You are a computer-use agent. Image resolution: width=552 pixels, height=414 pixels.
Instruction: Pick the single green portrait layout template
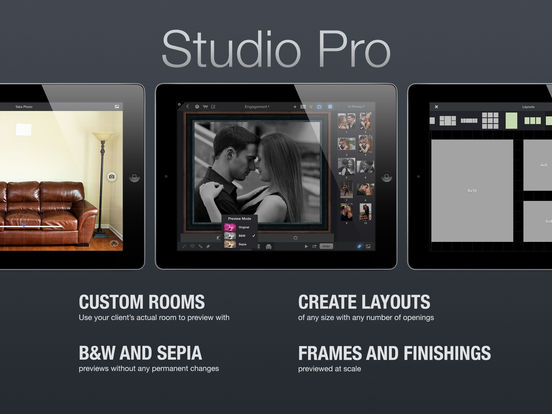[x=511, y=121]
